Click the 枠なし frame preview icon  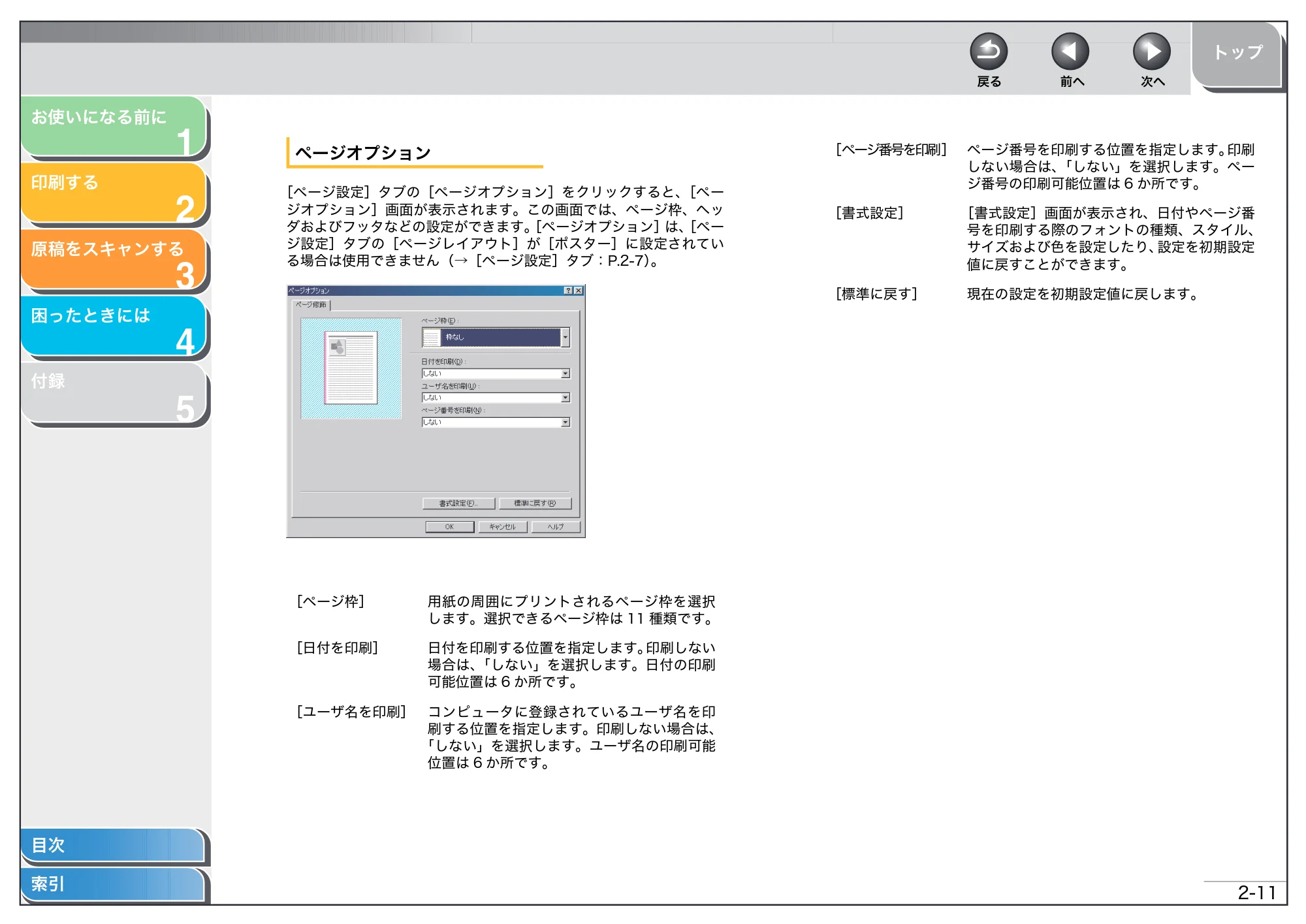431,338
